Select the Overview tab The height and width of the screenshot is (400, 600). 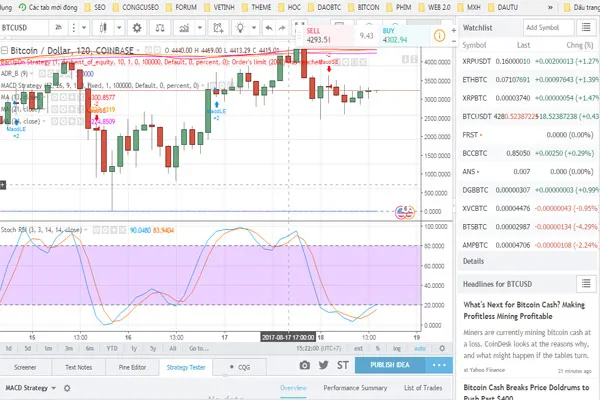[293, 388]
